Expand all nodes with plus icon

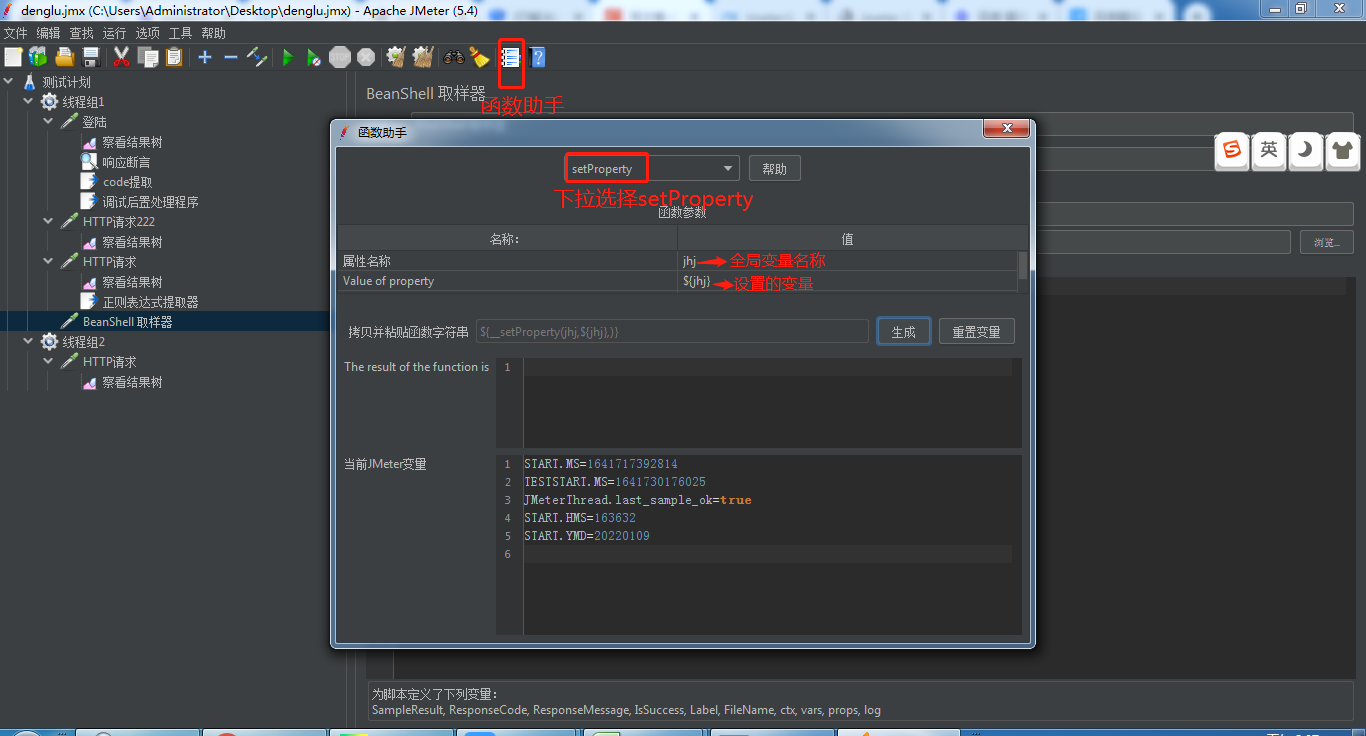[x=205, y=57]
